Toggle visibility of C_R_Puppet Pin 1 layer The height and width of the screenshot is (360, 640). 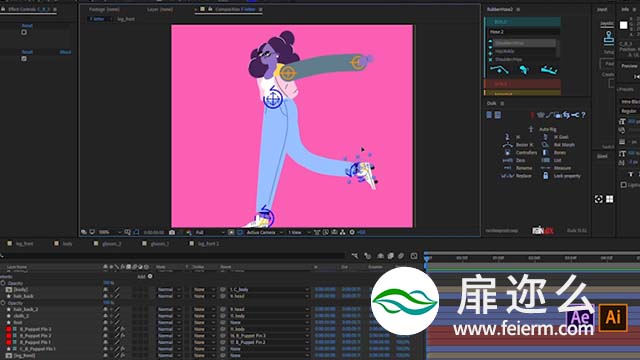coord(105,349)
